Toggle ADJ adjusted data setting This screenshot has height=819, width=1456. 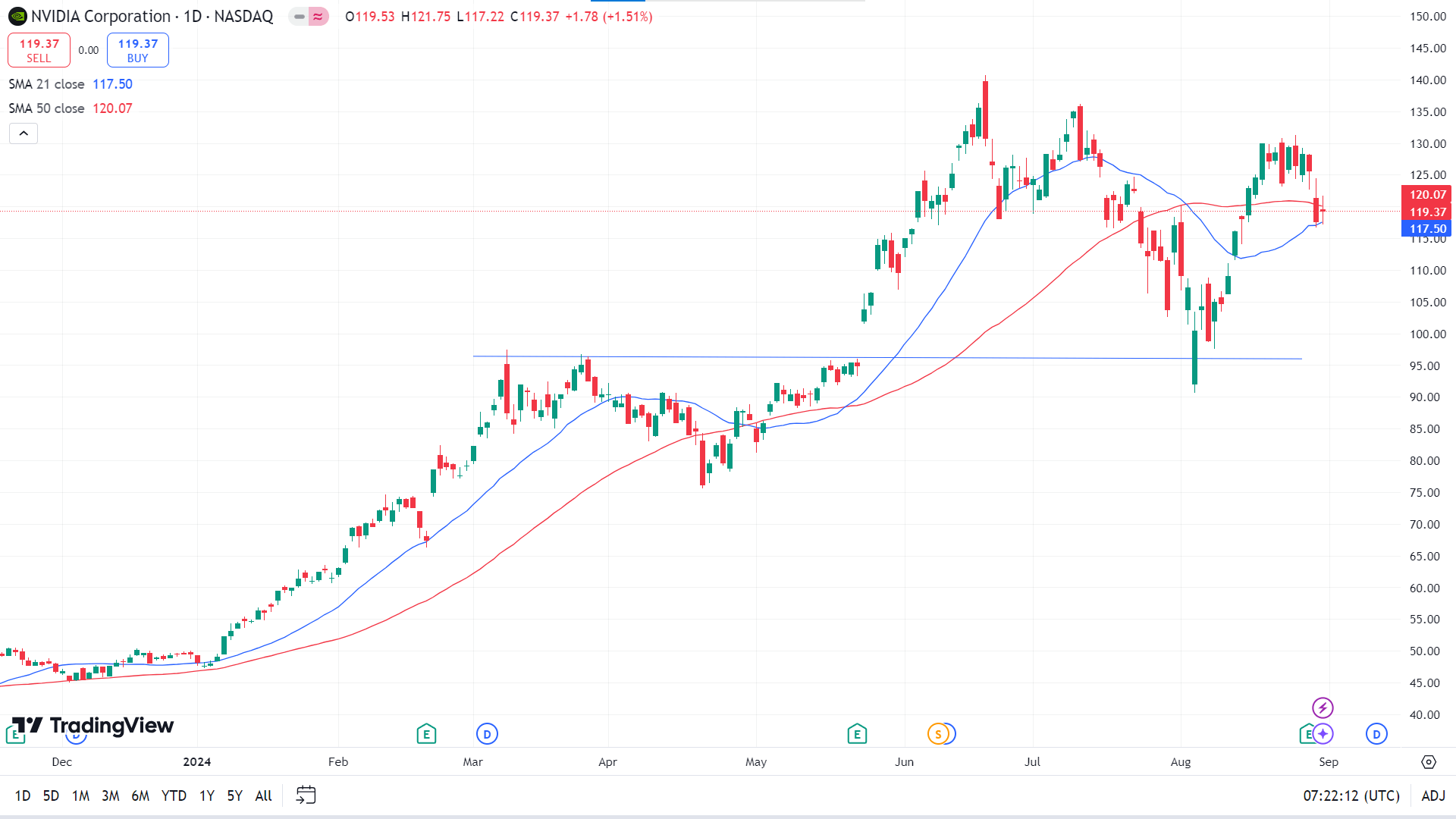click(1433, 795)
